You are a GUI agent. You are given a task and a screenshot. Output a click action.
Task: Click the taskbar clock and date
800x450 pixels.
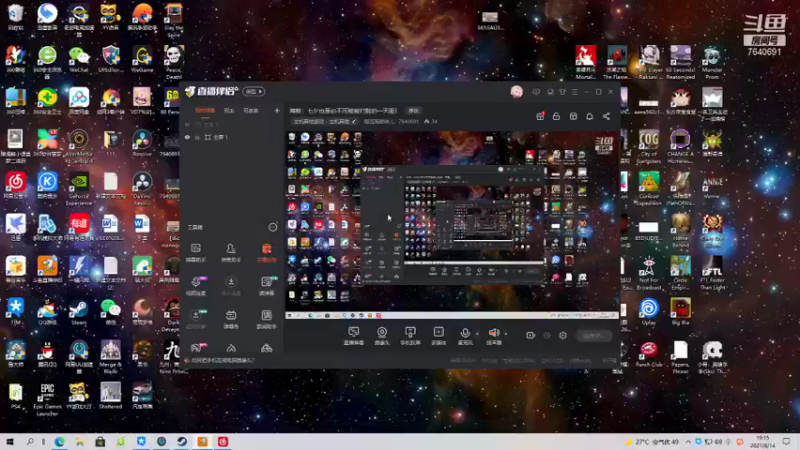pos(762,442)
